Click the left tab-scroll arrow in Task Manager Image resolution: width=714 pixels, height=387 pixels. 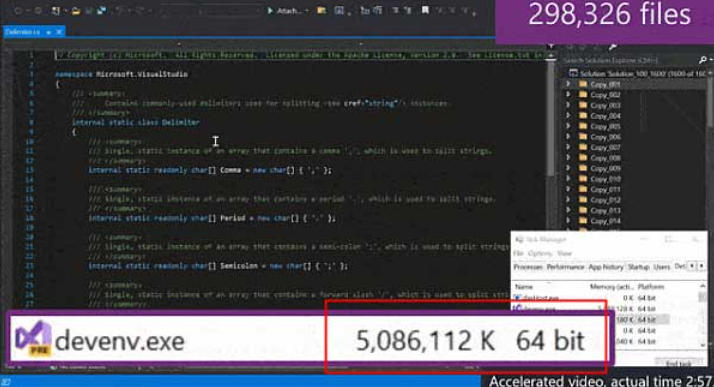click(693, 266)
